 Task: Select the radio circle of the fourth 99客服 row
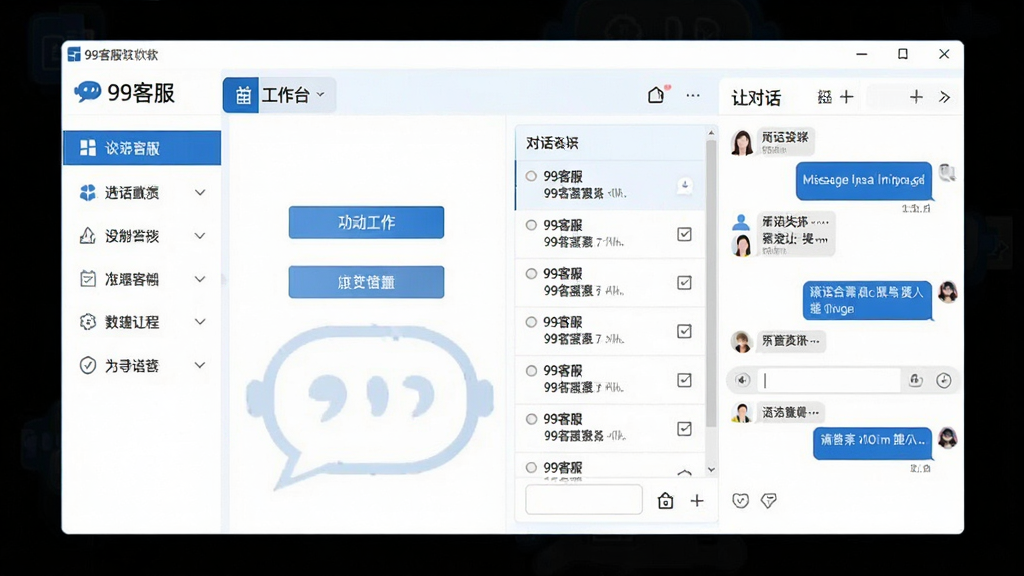pos(532,322)
